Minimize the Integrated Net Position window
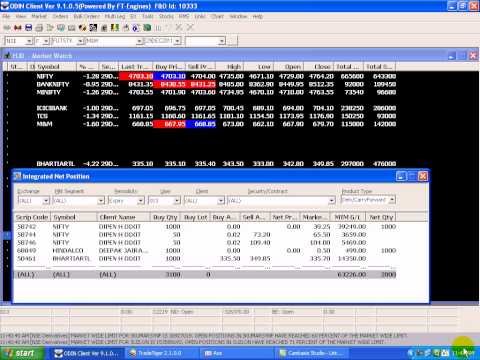This screenshot has height=360, width=480. click(401, 176)
